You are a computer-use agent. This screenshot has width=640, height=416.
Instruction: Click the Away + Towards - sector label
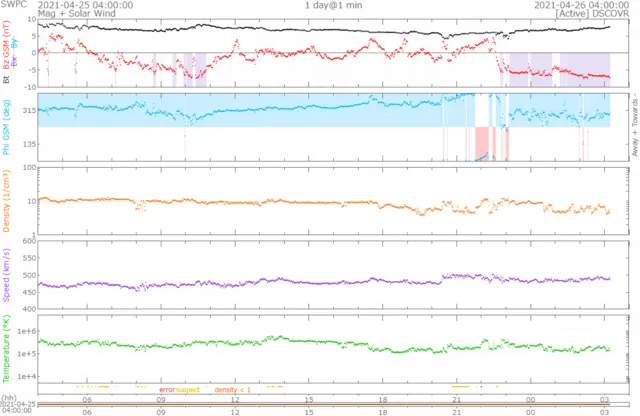pyautogui.click(x=633, y=126)
